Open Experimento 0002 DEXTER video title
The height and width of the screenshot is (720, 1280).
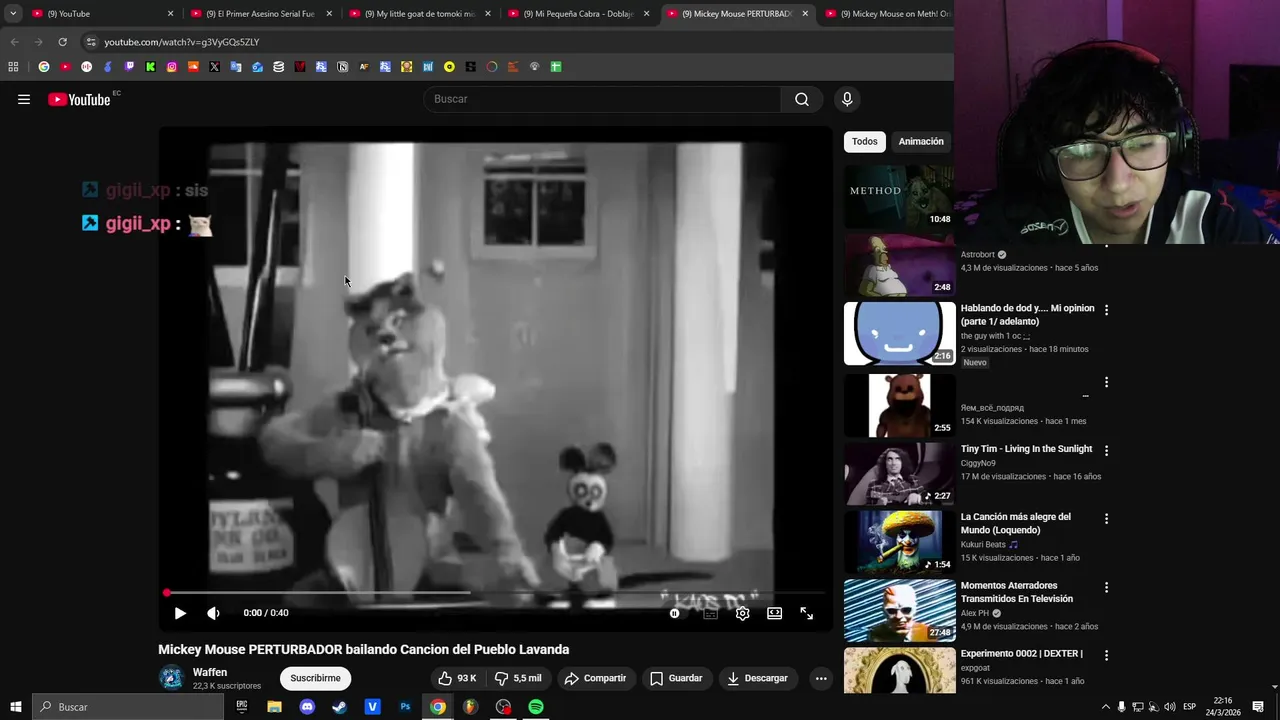(1021, 653)
